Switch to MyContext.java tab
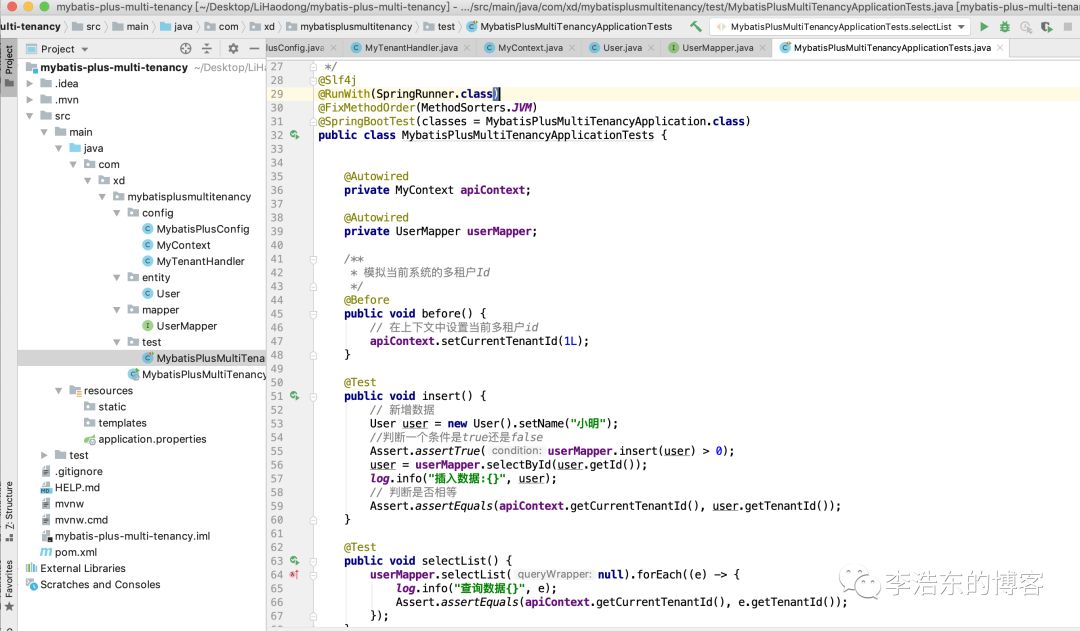The image size is (1080, 631). click(530, 48)
